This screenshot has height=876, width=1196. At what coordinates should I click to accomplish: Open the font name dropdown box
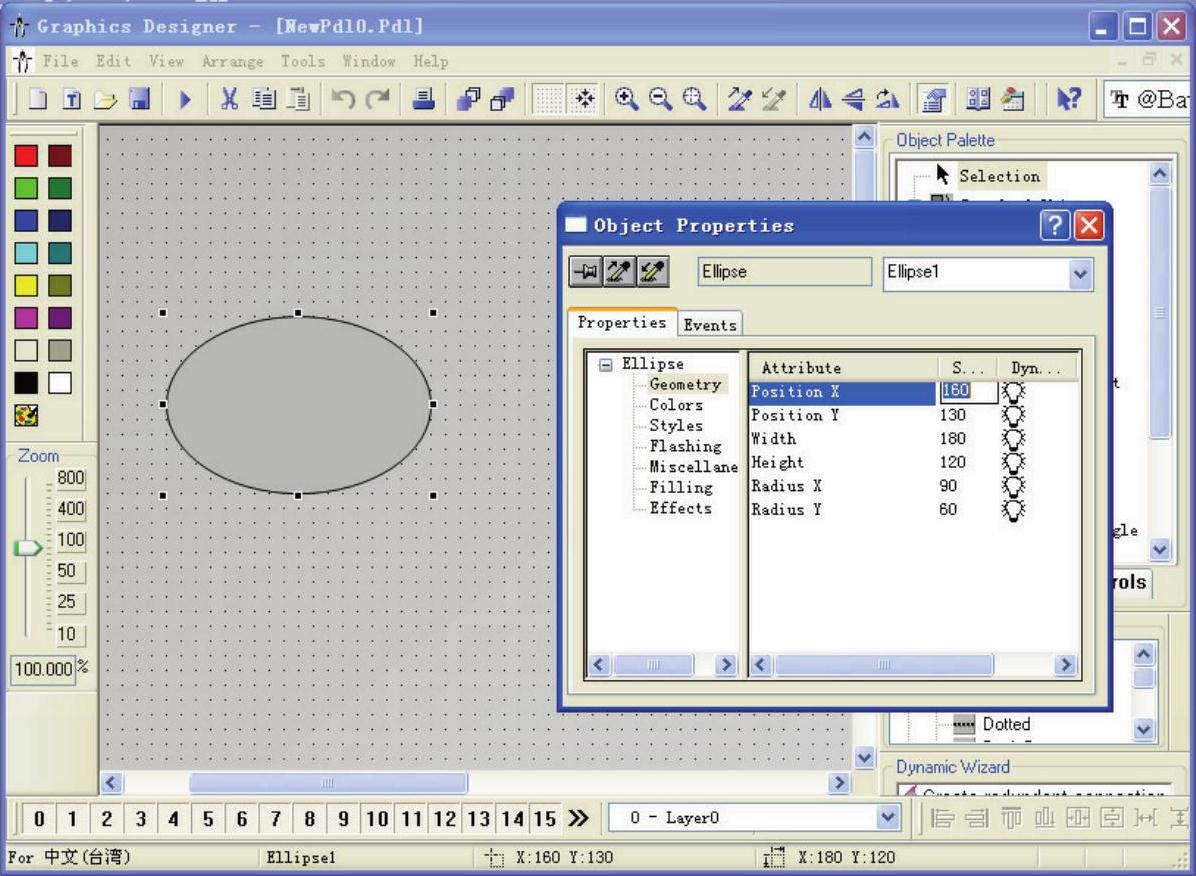pyautogui.click(x=1149, y=100)
